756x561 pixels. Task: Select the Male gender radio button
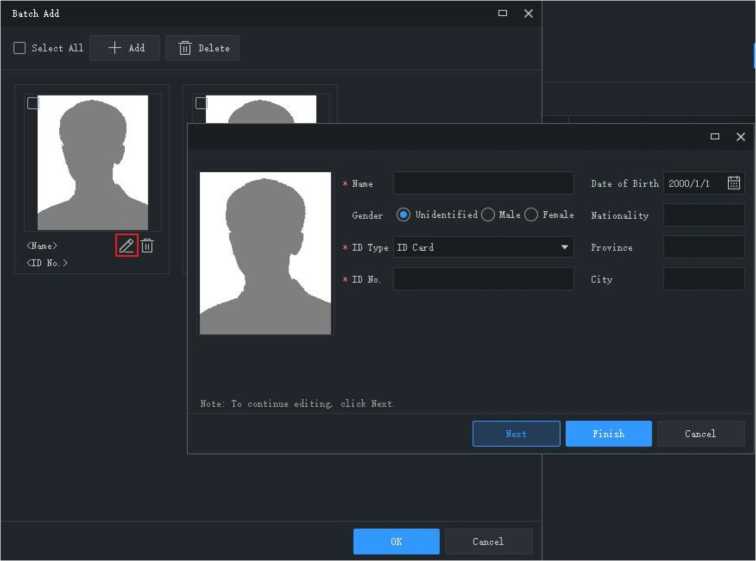488,215
